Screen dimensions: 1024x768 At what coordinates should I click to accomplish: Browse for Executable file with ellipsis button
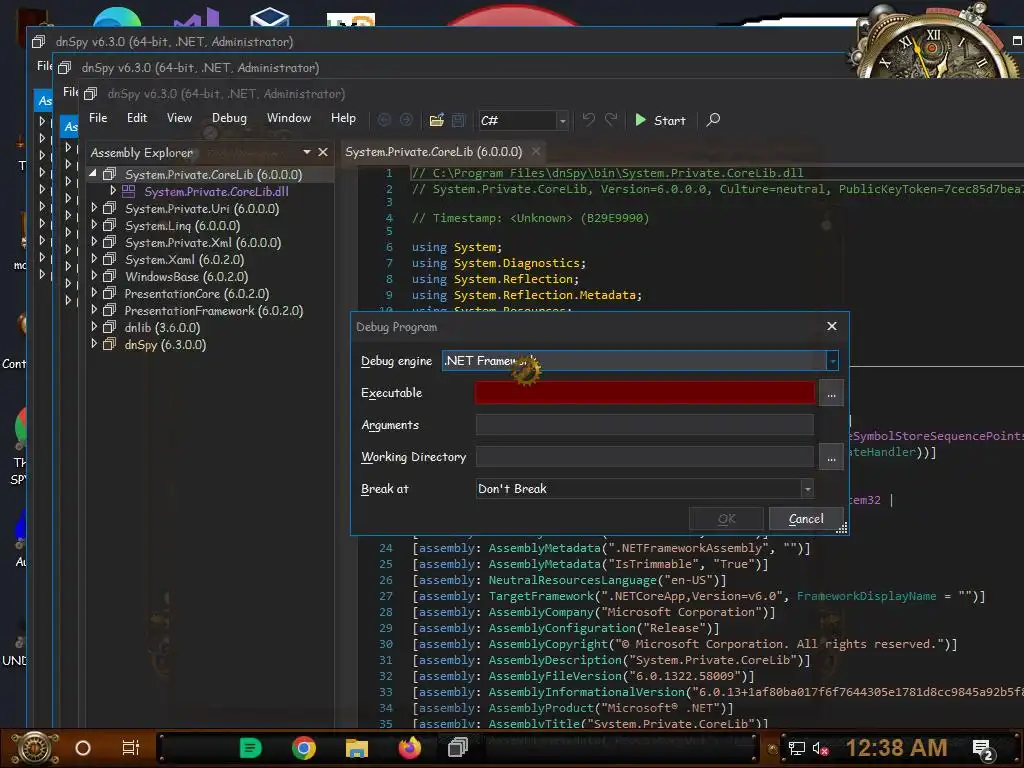click(831, 393)
